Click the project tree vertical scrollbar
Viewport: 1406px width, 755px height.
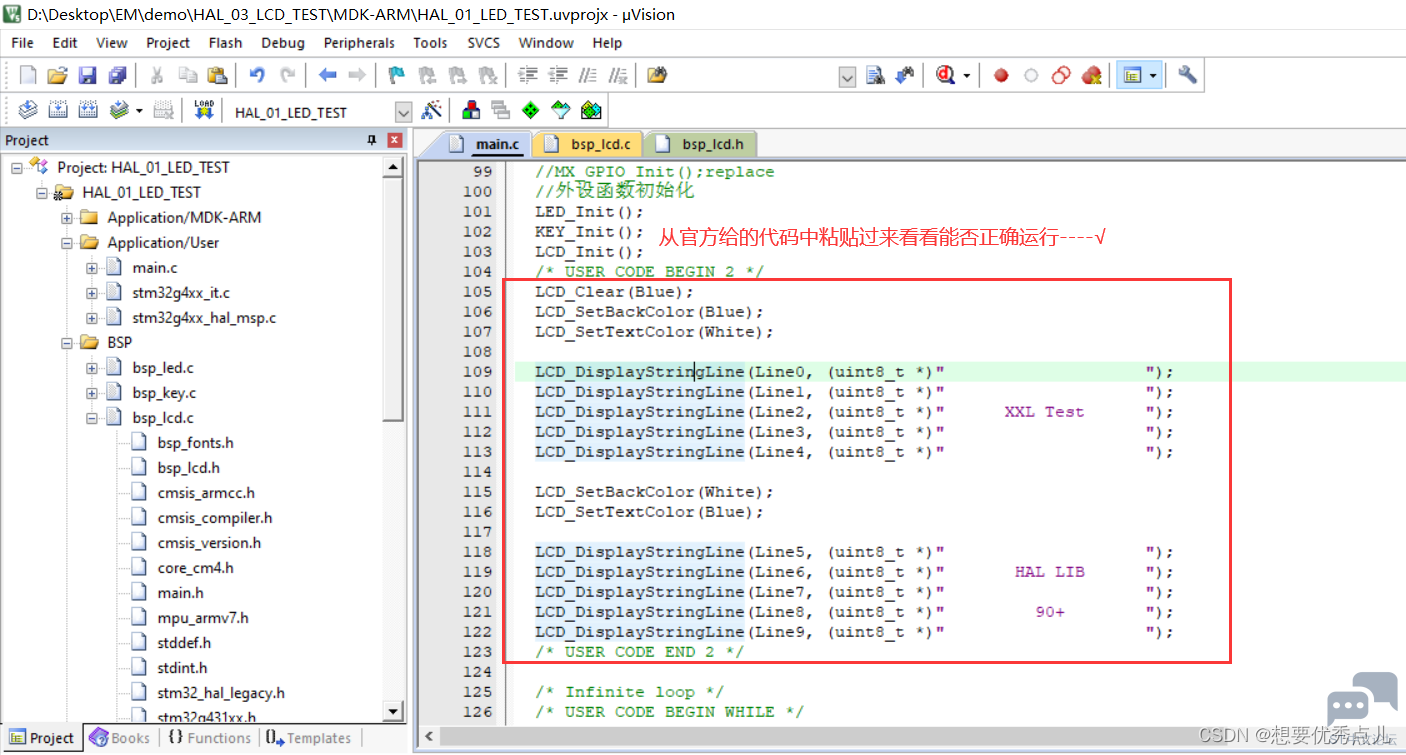tap(394, 300)
